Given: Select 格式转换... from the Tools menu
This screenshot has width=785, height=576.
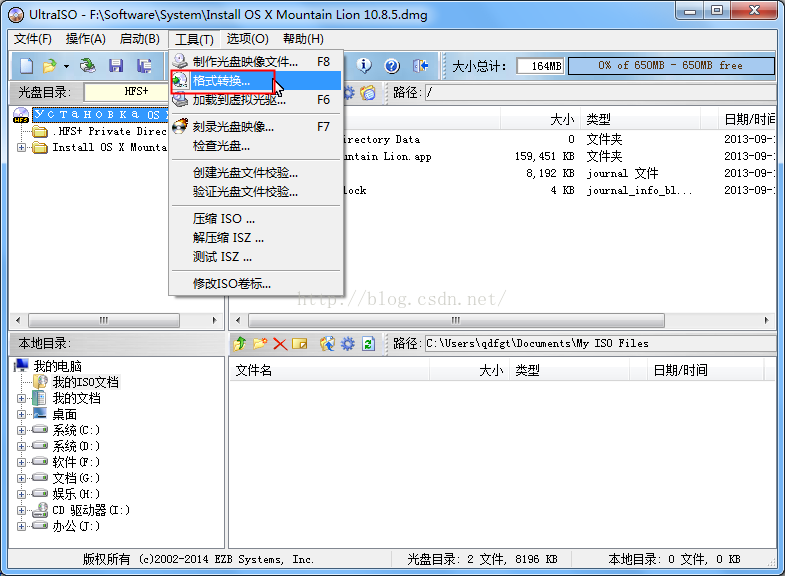Looking at the screenshot, I should point(221,81).
